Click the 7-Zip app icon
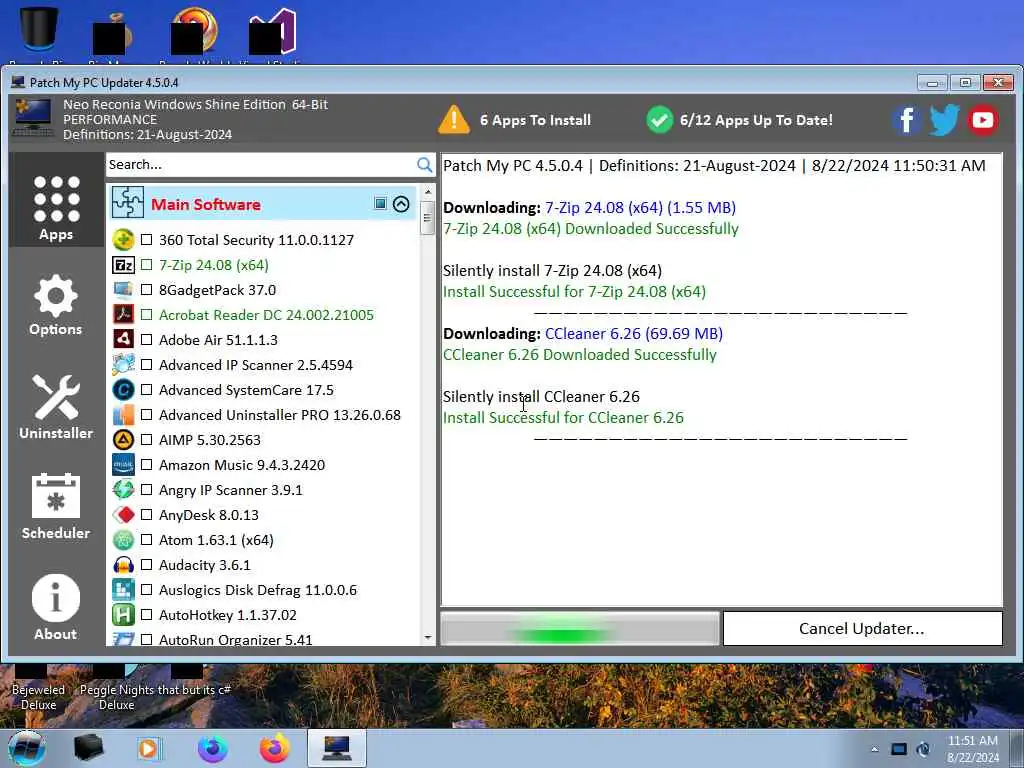This screenshot has width=1024, height=768. [123, 264]
